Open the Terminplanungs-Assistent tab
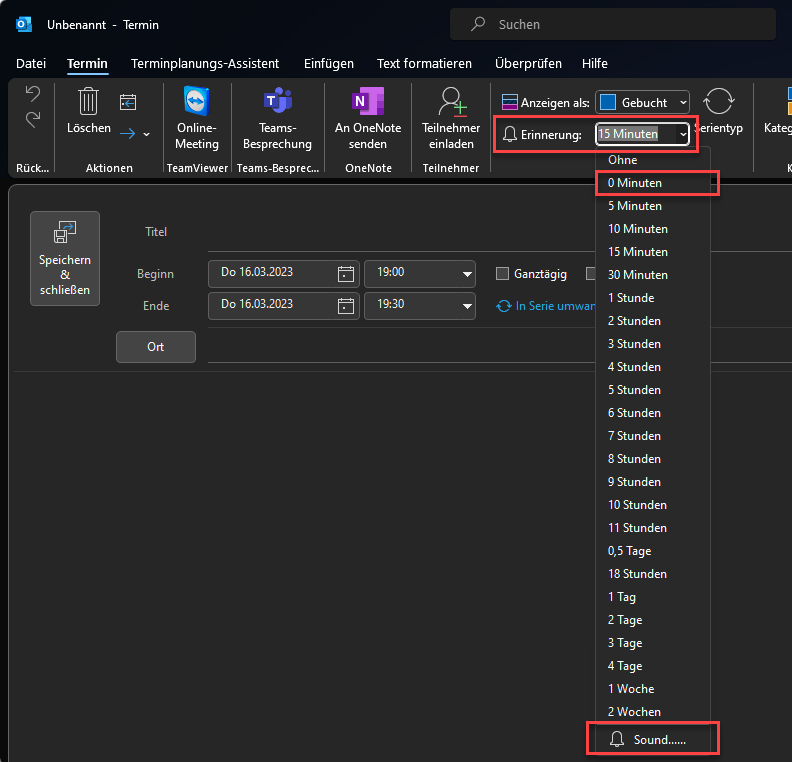This screenshot has height=762, width=792. (205, 63)
